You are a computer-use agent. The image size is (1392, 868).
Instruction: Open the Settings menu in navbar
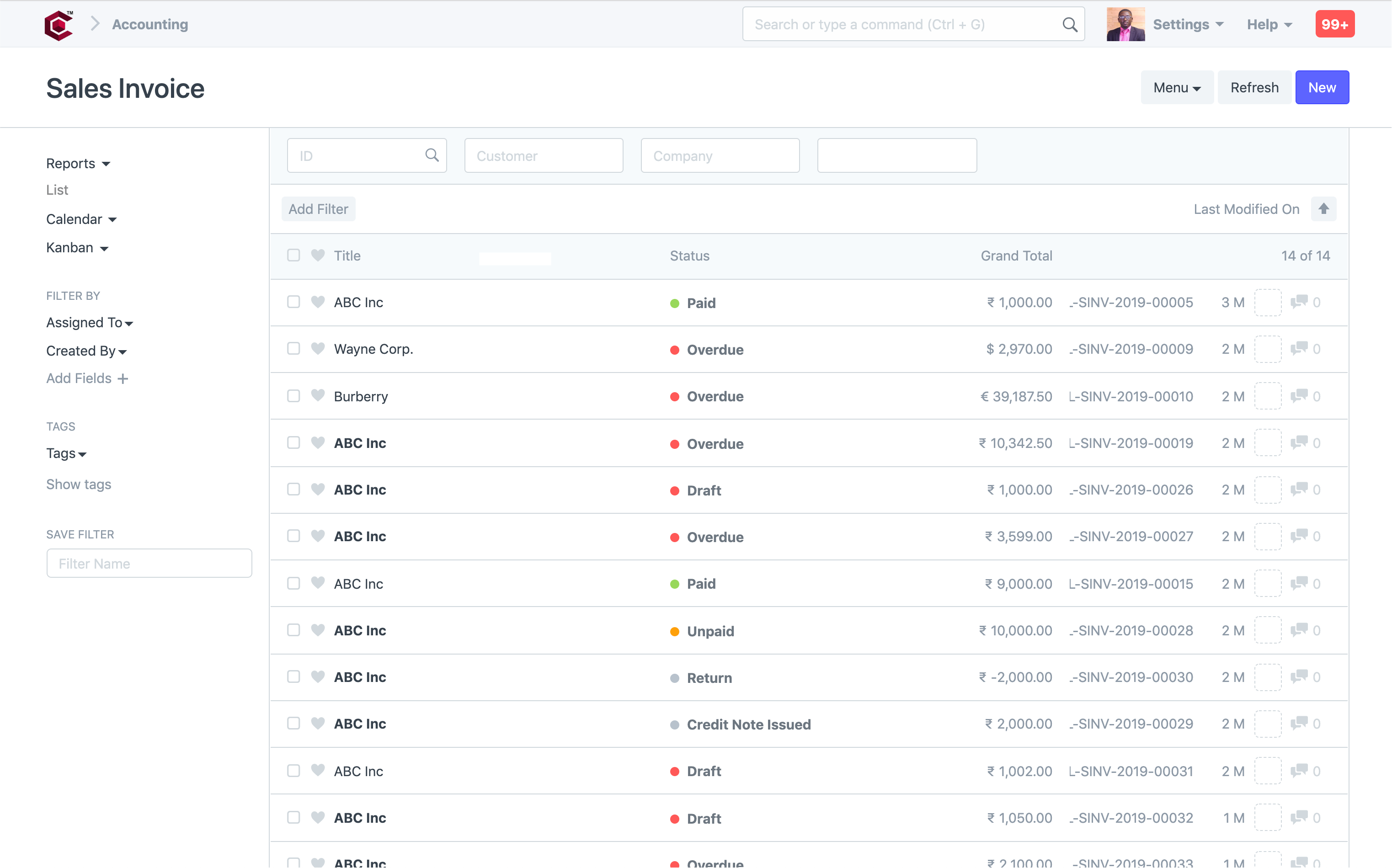pos(1188,24)
